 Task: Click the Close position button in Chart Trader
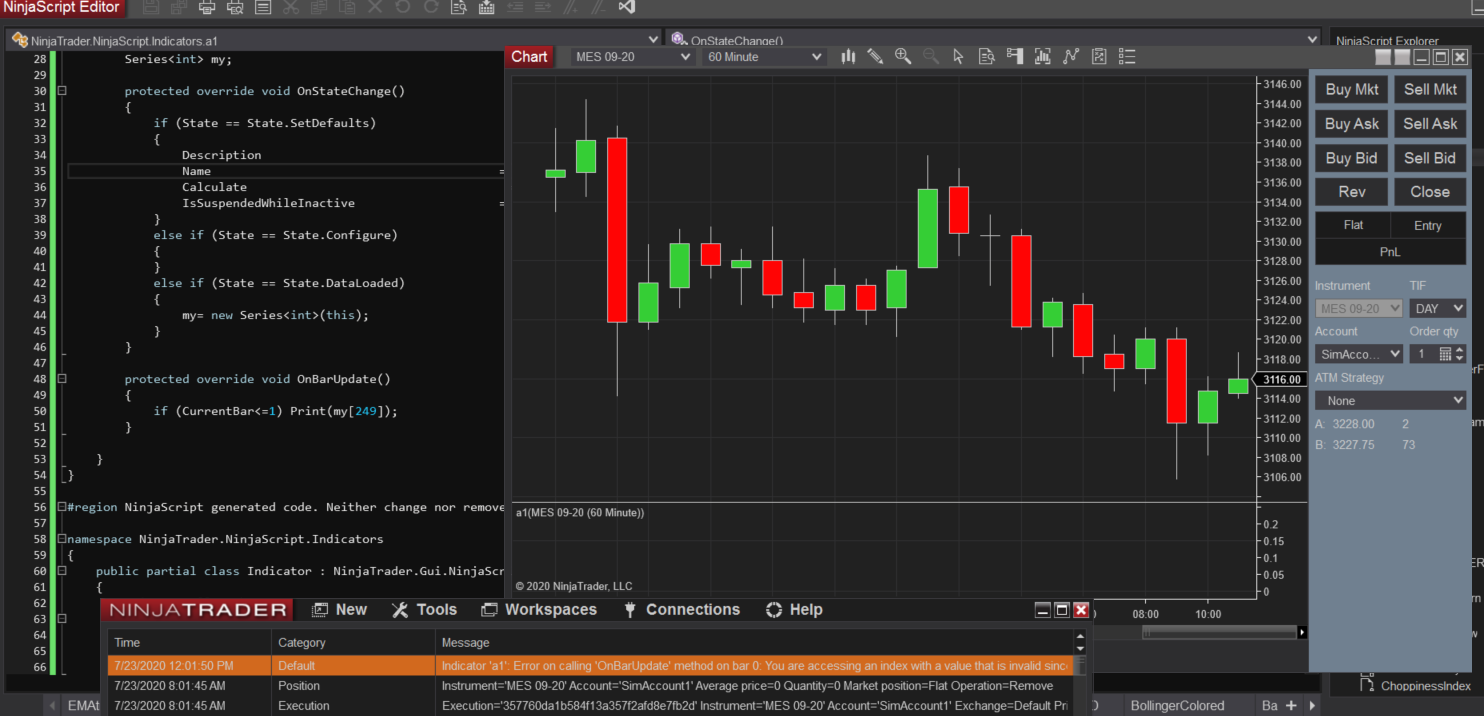(1430, 192)
